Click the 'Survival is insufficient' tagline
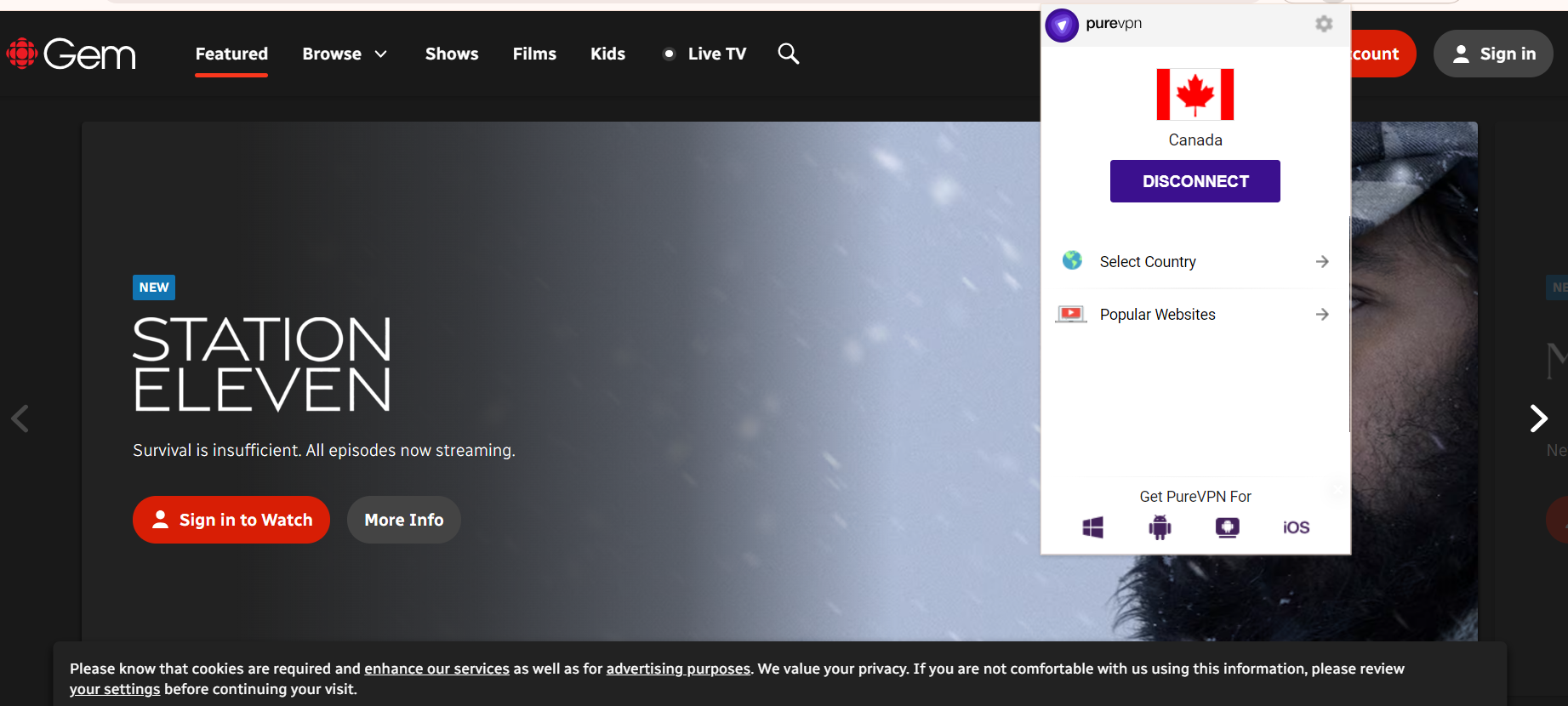 pyautogui.click(x=324, y=450)
